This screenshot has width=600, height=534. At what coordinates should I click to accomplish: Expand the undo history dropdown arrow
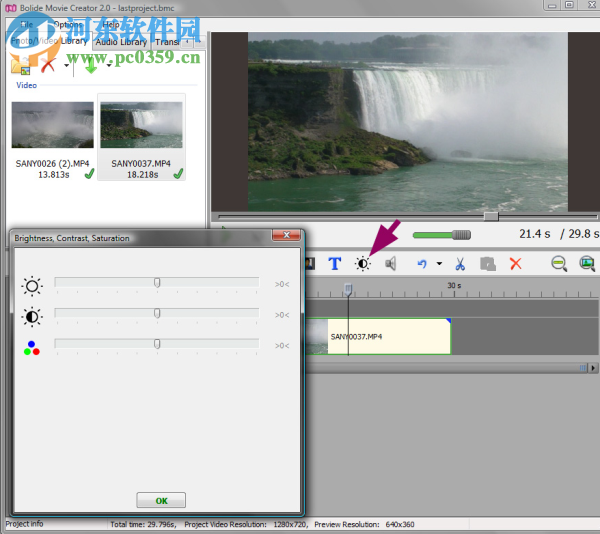click(439, 264)
